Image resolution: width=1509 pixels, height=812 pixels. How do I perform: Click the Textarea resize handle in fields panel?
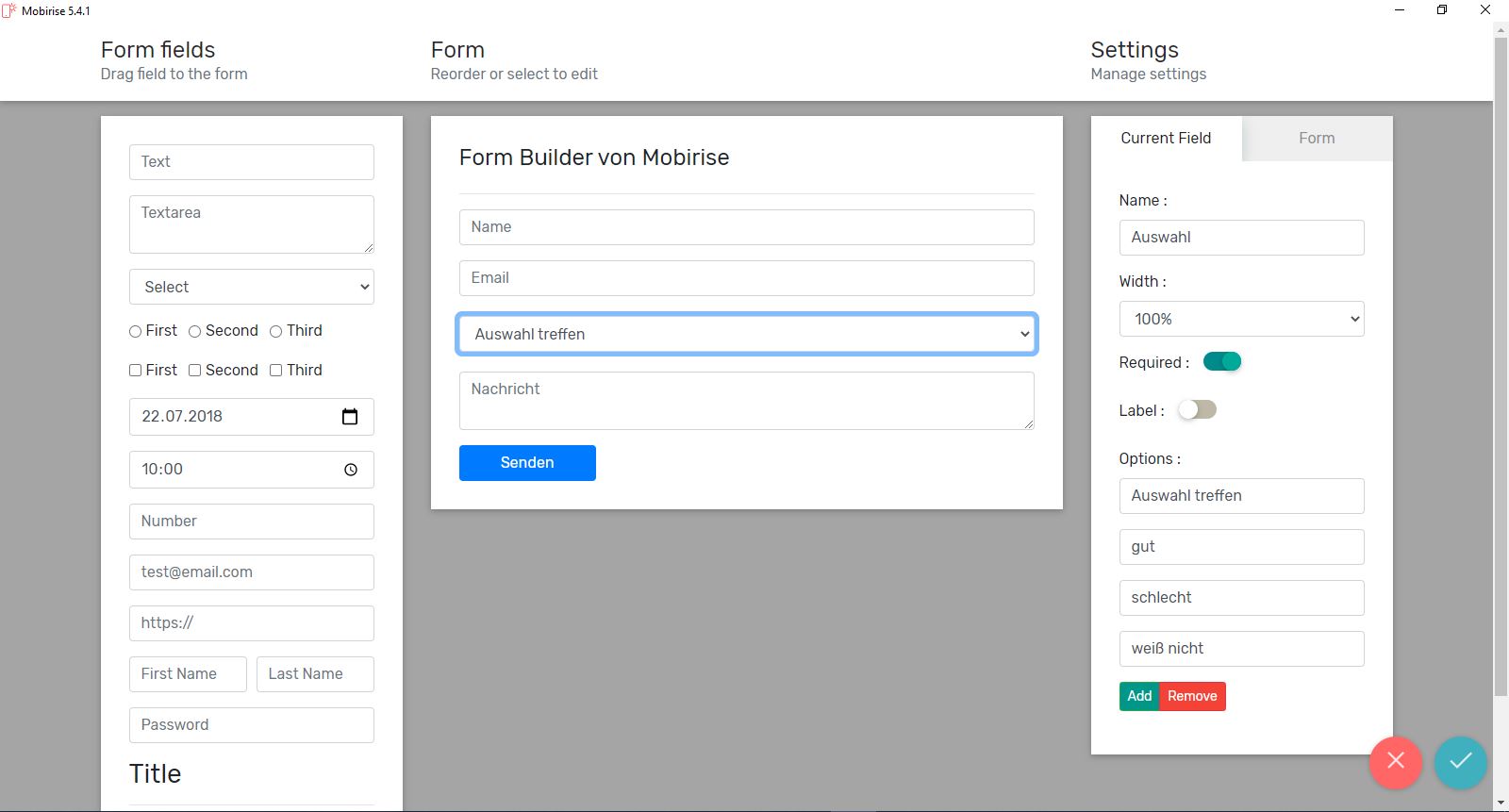pyautogui.click(x=368, y=247)
